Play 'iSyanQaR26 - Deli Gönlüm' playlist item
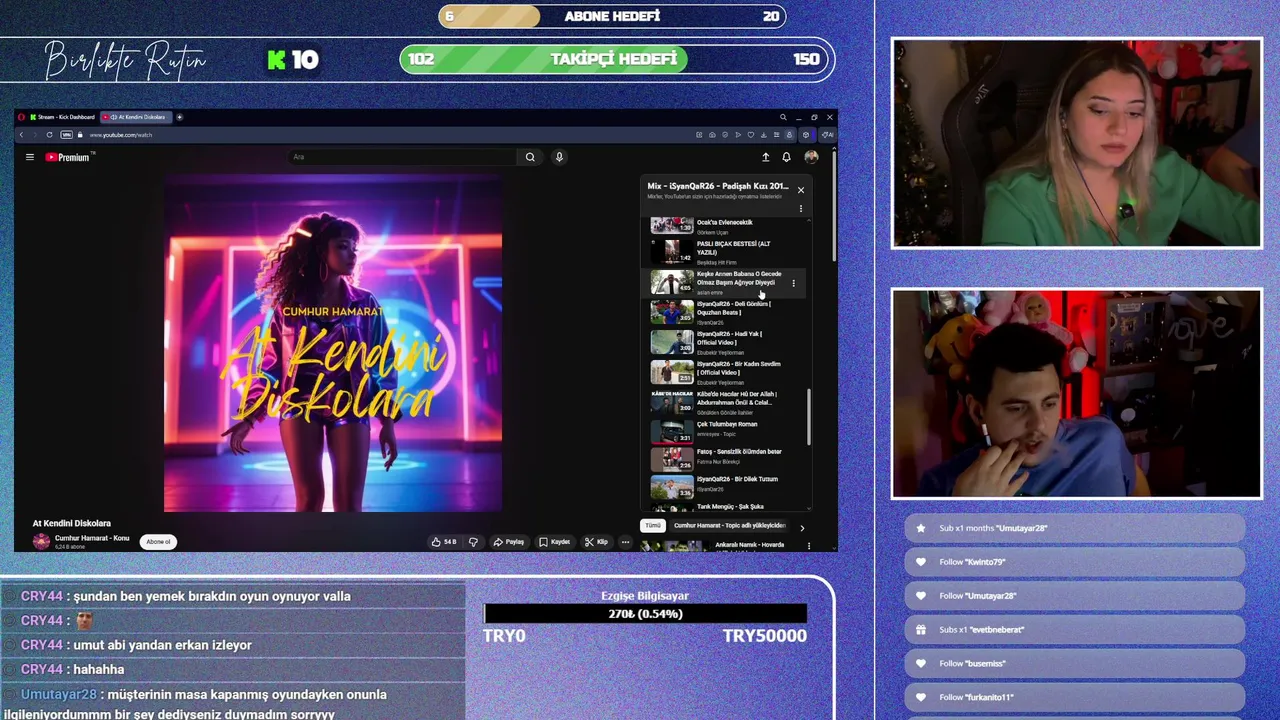 point(725,312)
